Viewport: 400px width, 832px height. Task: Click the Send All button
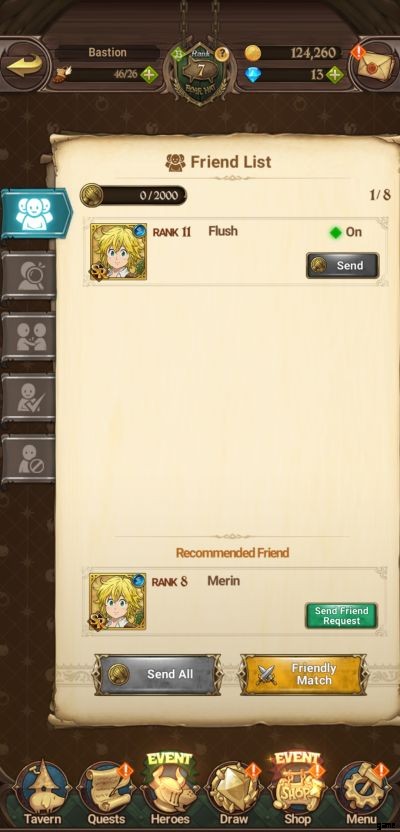click(x=157, y=674)
